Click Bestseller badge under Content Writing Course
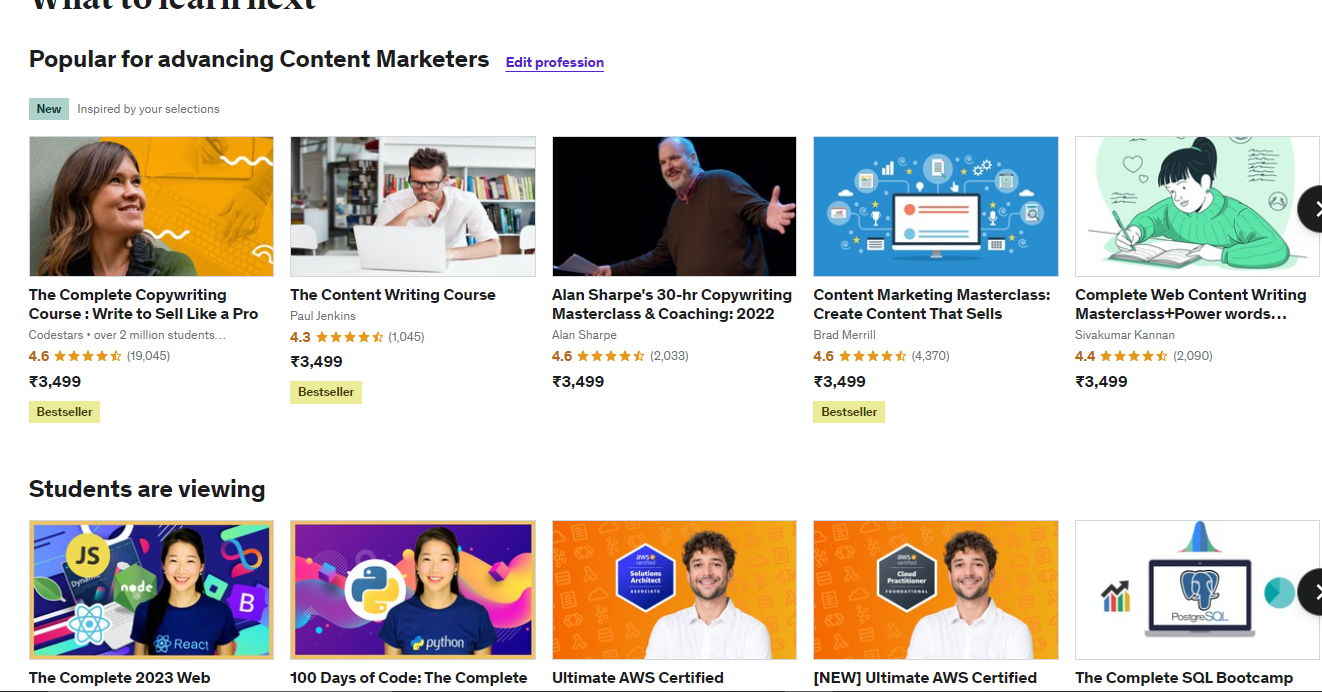Image resolution: width=1322 pixels, height=692 pixels. tap(326, 392)
